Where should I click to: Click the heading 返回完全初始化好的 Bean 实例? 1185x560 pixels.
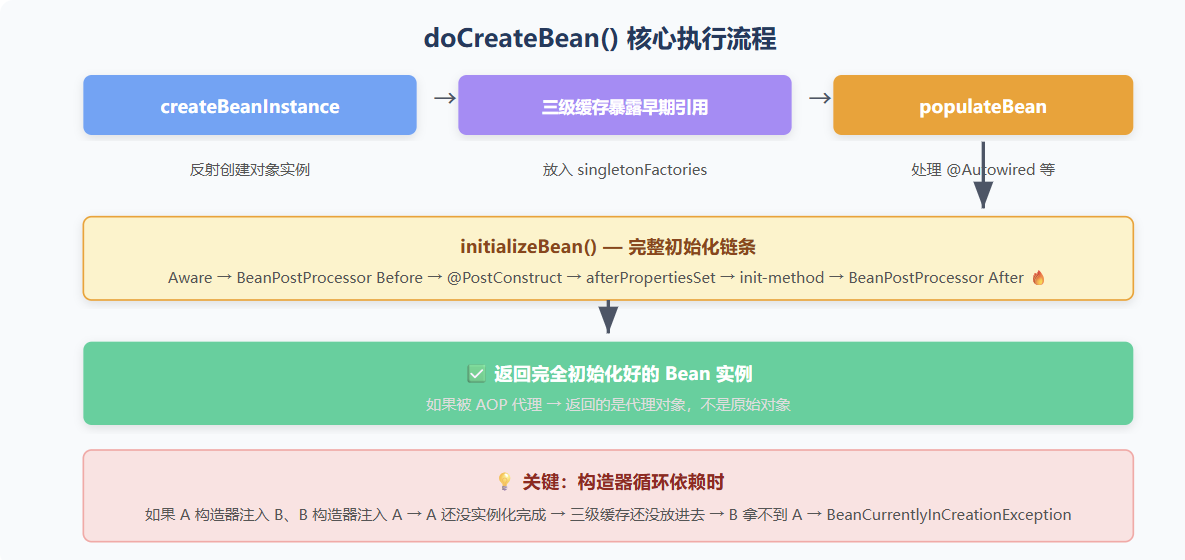click(623, 374)
